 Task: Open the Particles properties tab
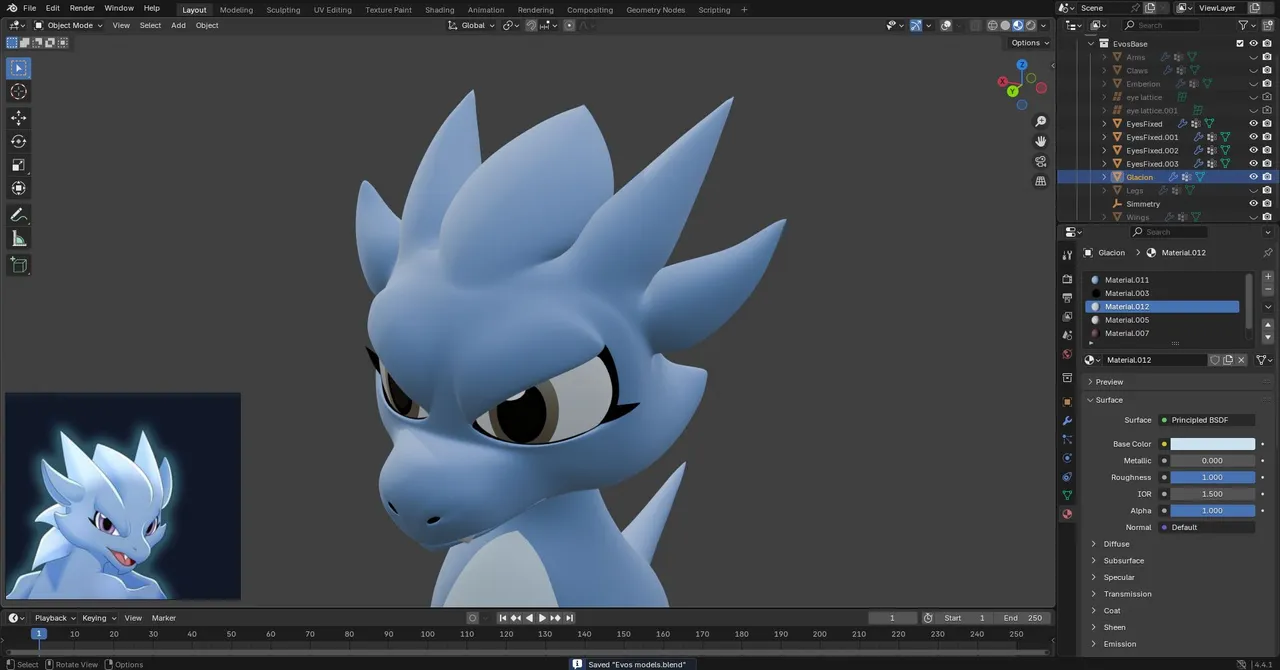coord(1067,439)
